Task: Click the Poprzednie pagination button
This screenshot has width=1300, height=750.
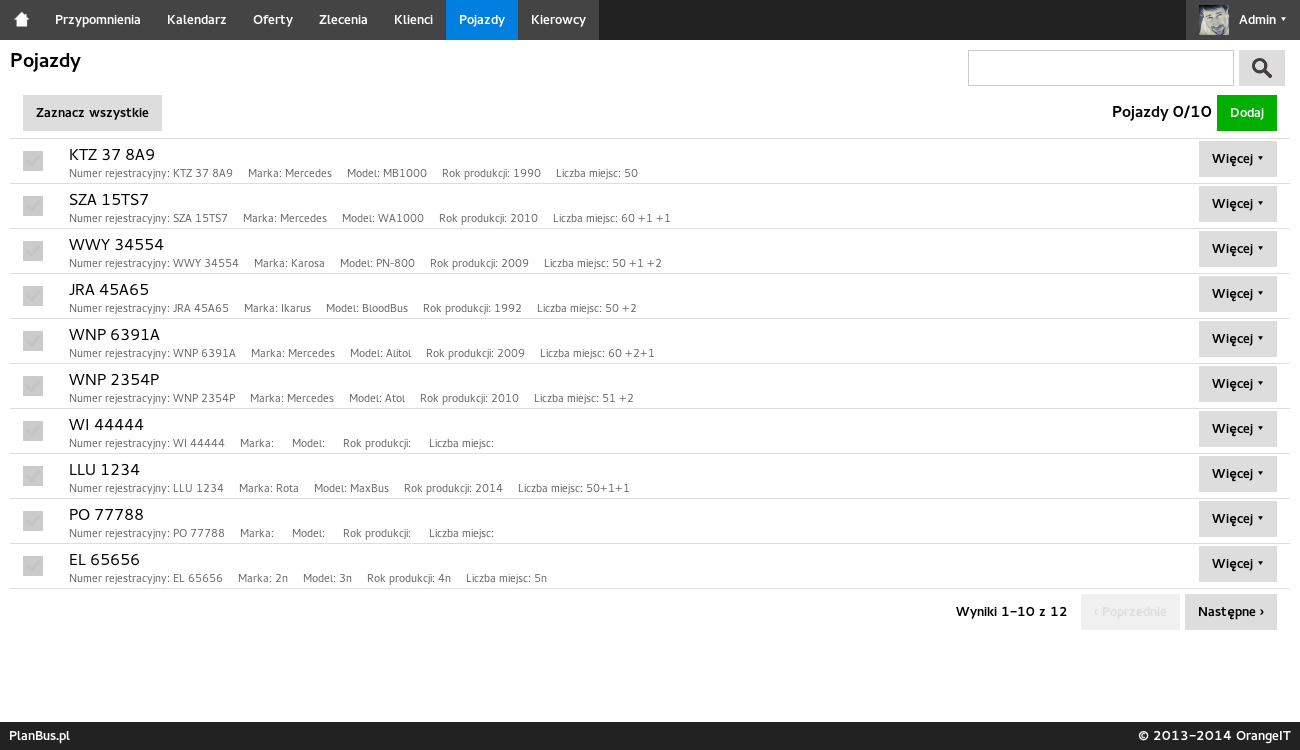Action: [1130, 612]
